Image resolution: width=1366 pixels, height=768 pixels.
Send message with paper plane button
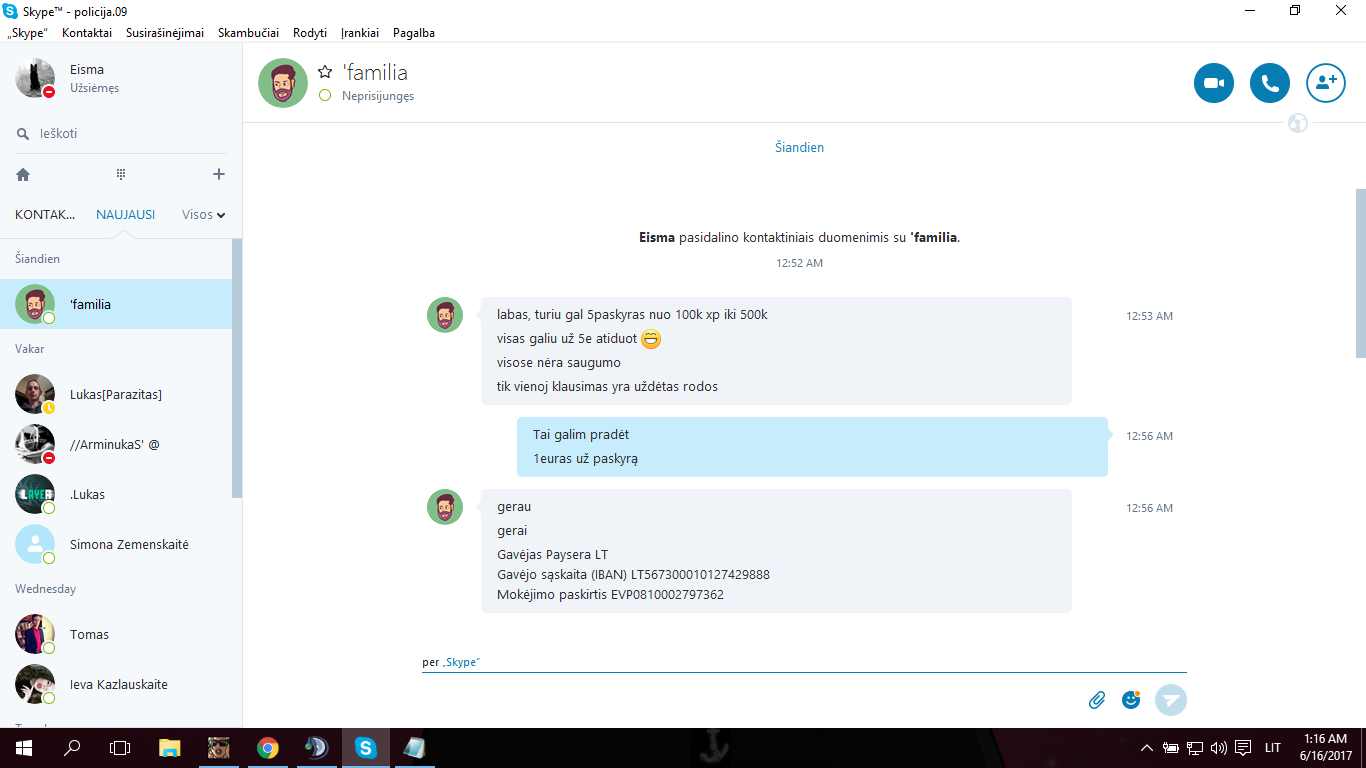pyautogui.click(x=1171, y=700)
